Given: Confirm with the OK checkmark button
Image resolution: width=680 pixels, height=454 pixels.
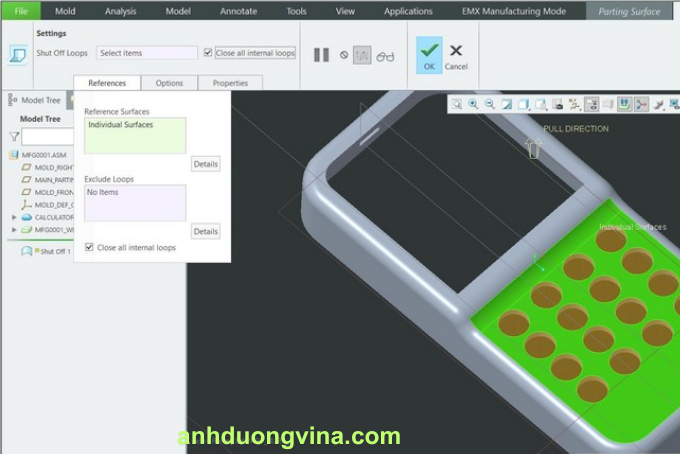Looking at the screenshot, I should point(429,55).
